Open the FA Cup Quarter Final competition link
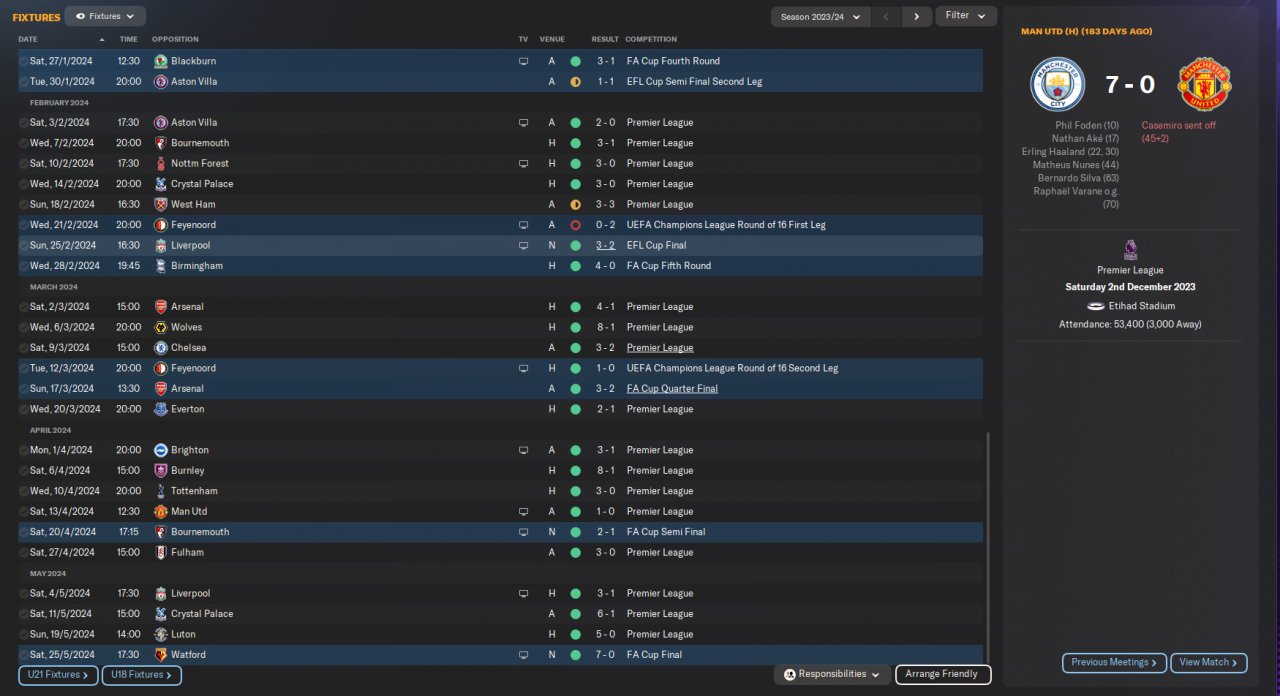1280x696 pixels. click(x=672, y=389)
